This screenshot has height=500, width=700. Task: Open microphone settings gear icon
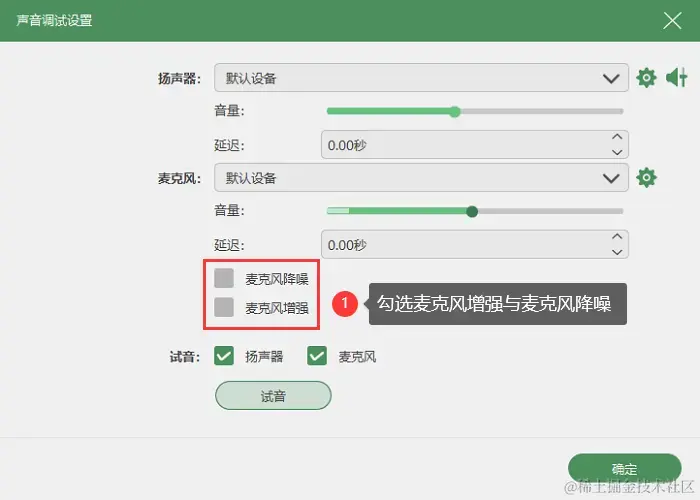[x=646, y=178]
